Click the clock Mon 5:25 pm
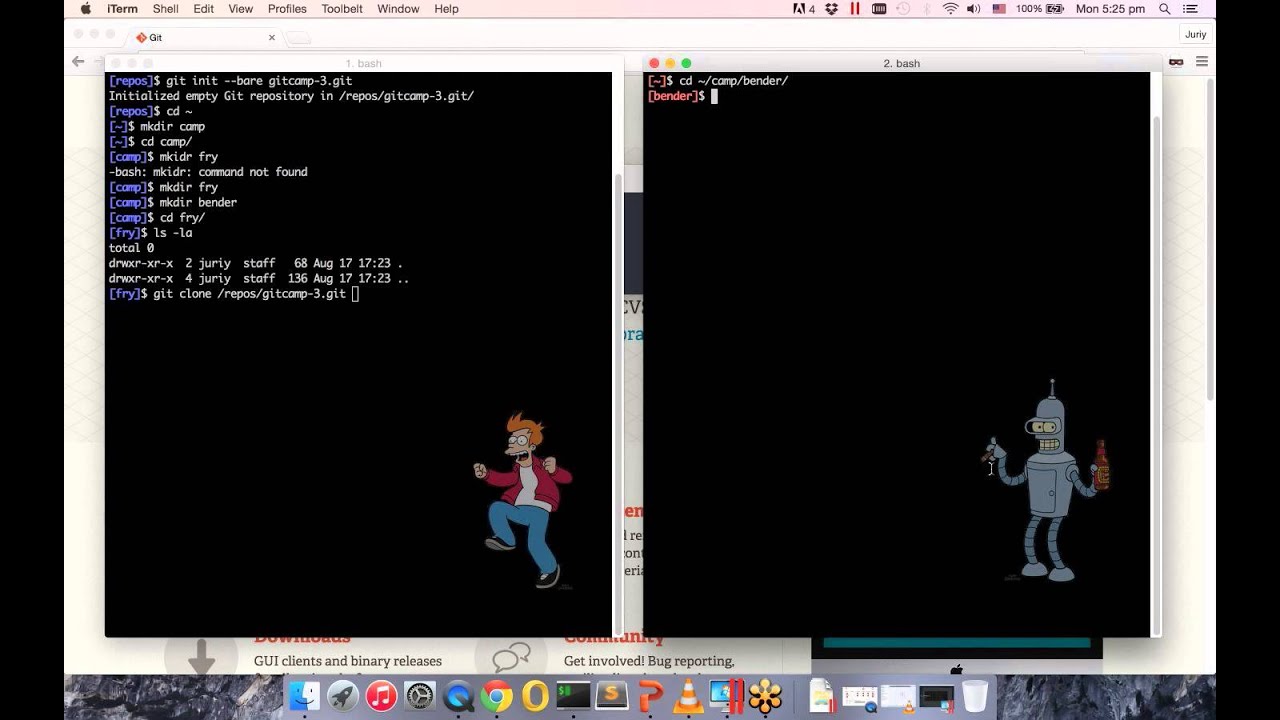 pyautogui.click(x=1110, y=9)
